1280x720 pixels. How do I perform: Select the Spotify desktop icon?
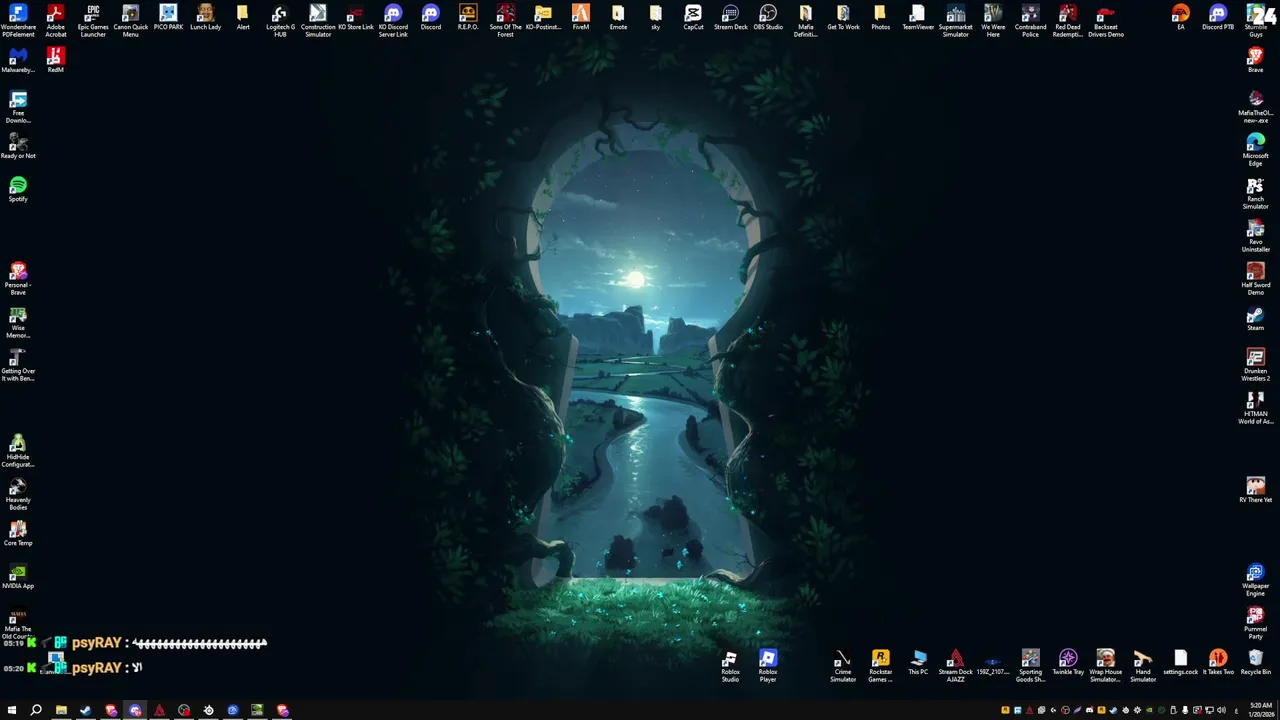18,189
